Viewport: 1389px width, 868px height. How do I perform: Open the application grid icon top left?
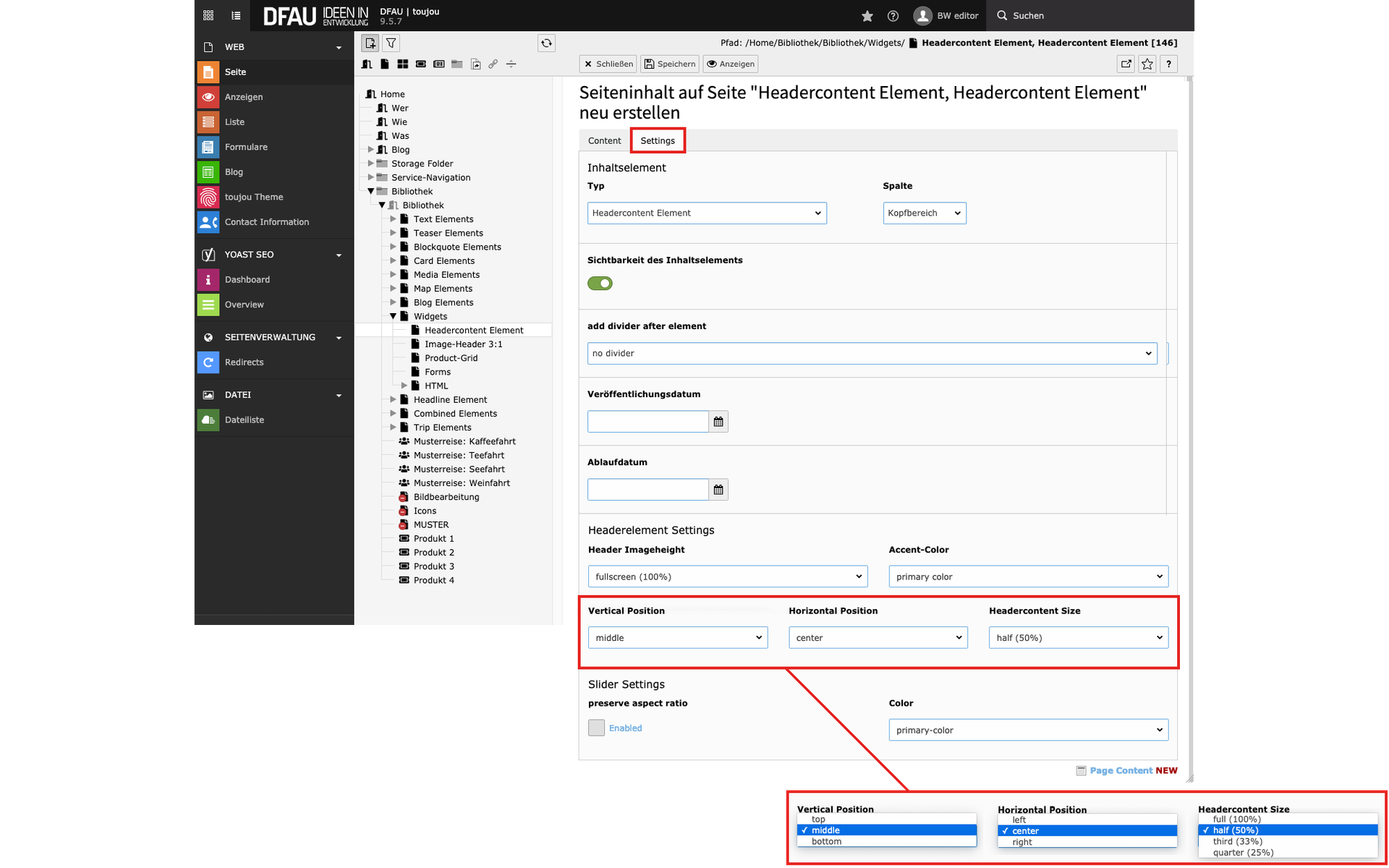pos(208,15)
